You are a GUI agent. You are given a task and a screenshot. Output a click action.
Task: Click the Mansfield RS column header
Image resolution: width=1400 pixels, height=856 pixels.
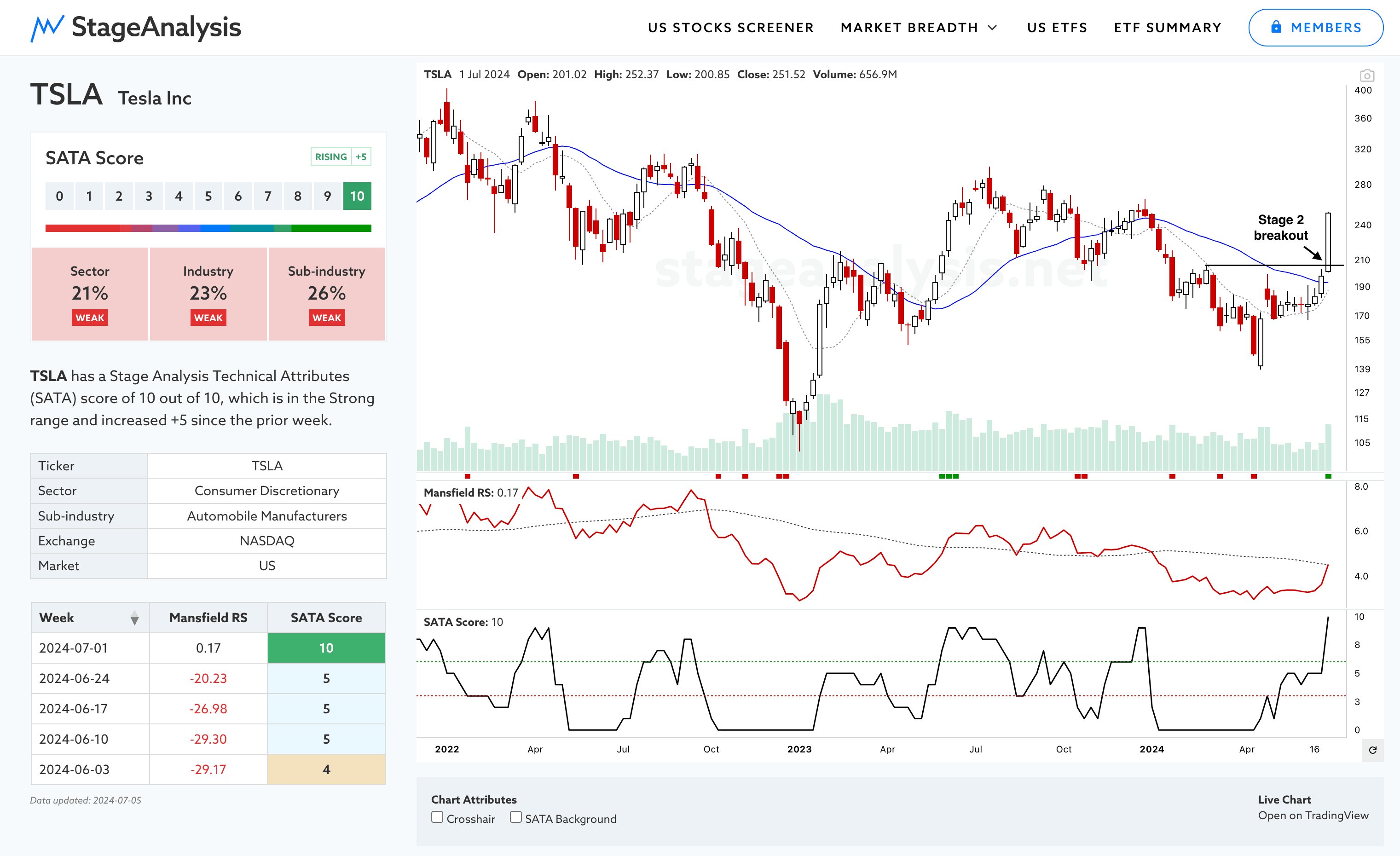pyautogui.click(x=208, y=618)
